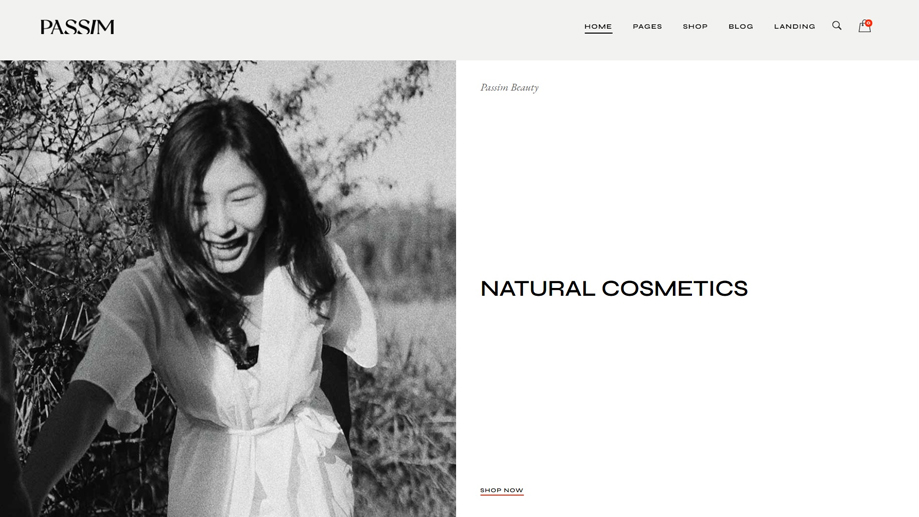
Task: Click the Passim Beauty tagline text
Action: pyautogui.click(x=509, y=87)
